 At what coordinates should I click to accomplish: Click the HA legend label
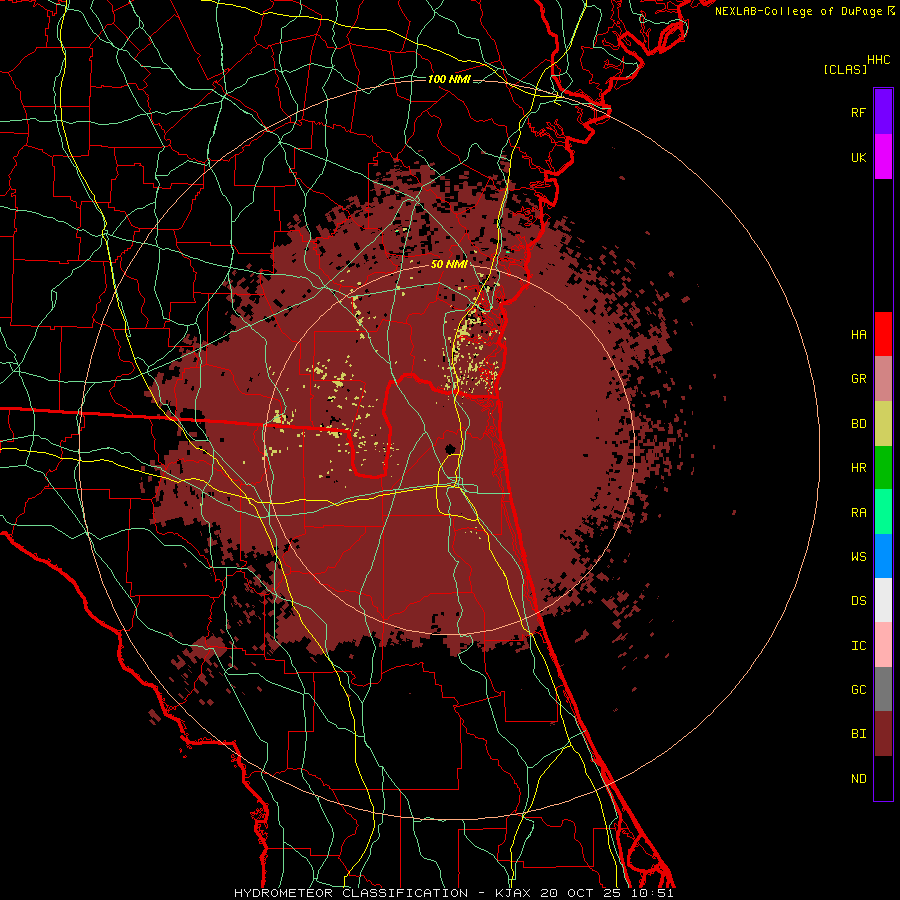click(x=858, y=334)
